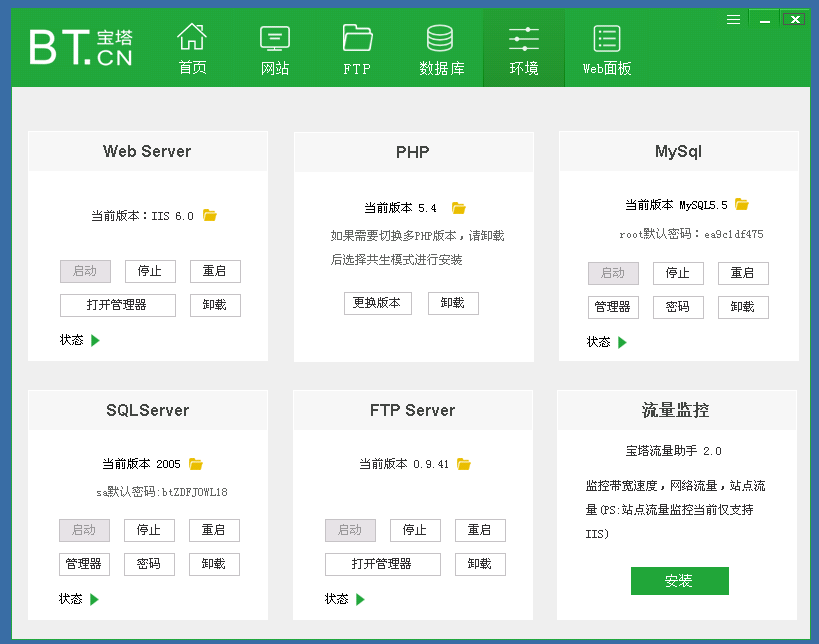
Task: Open the Web Server 打开管理器 button
Action: coord(118,305)
